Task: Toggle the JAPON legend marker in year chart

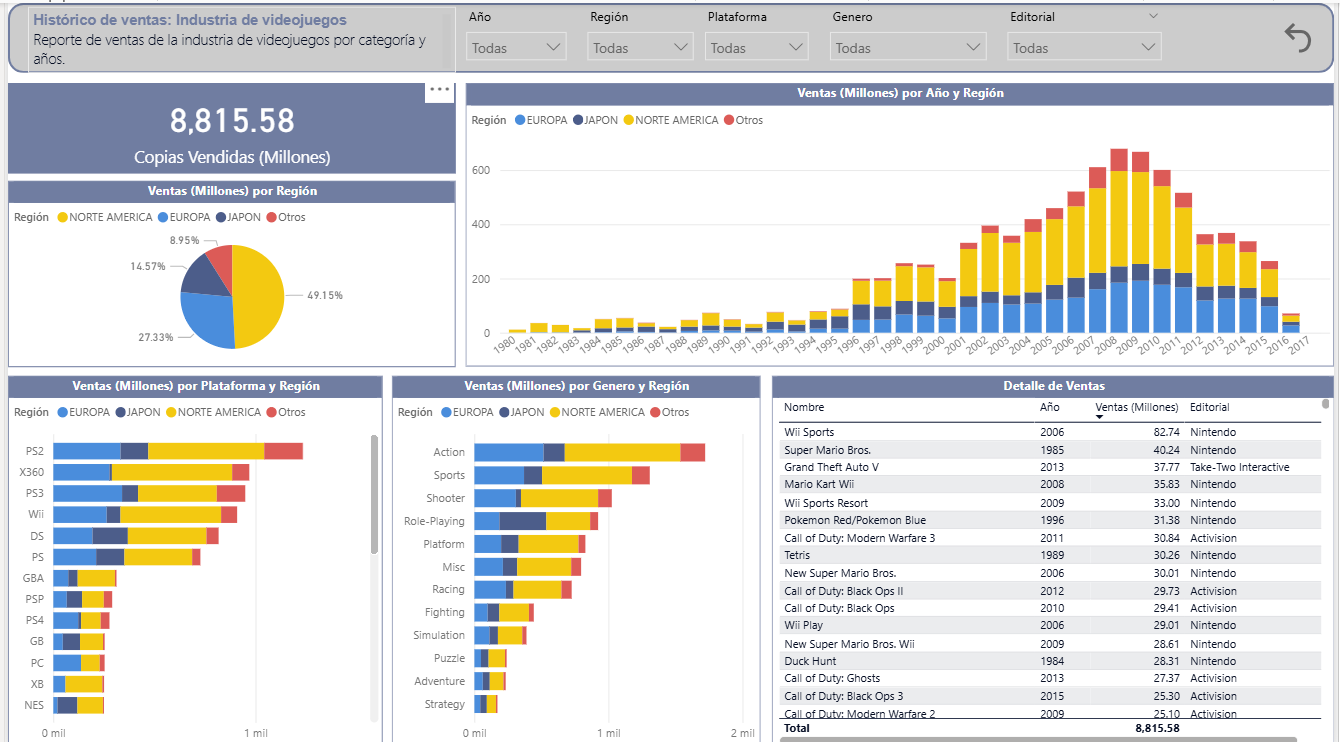Action: [x=578, y=120]
